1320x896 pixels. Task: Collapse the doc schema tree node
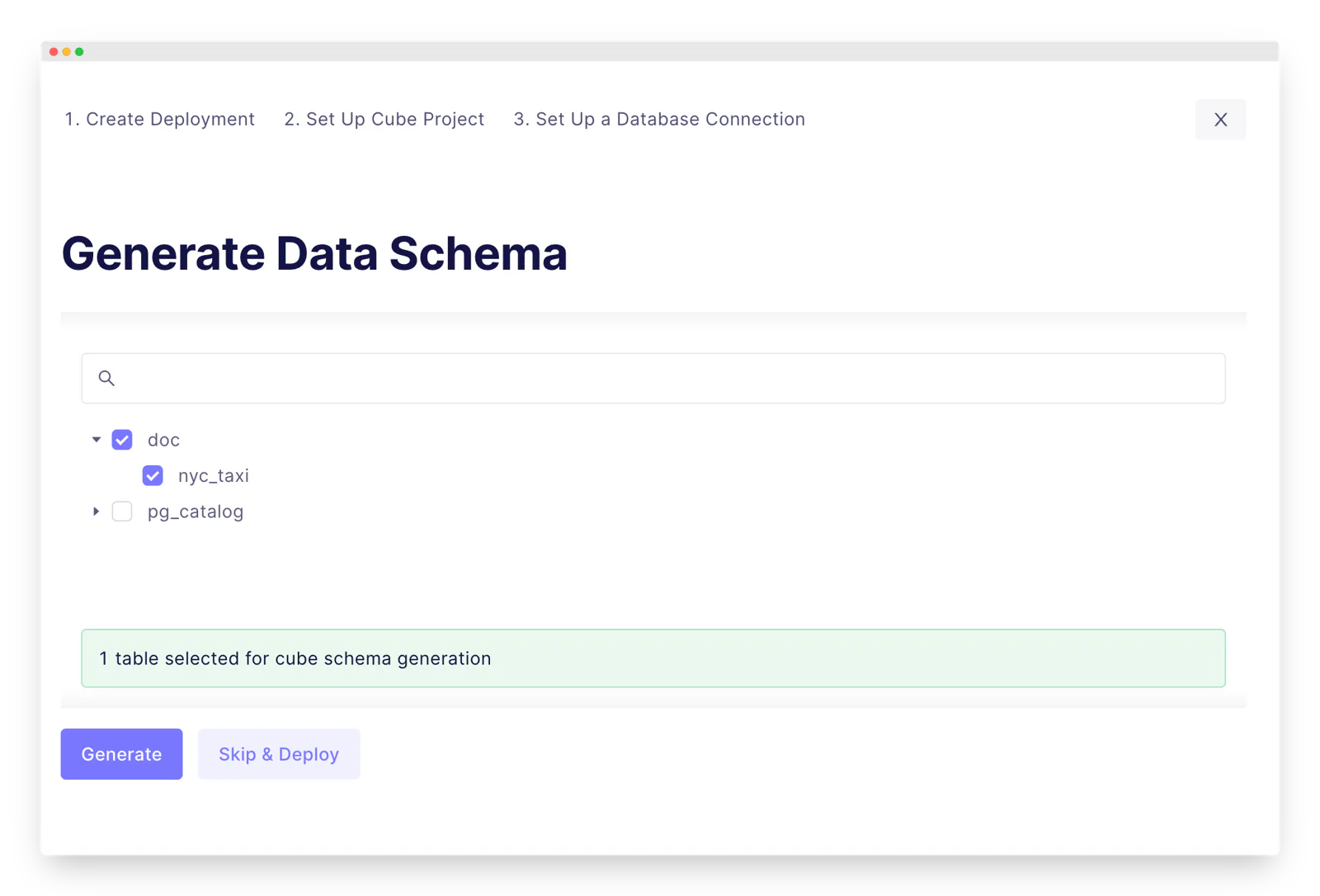coord(97,440)
